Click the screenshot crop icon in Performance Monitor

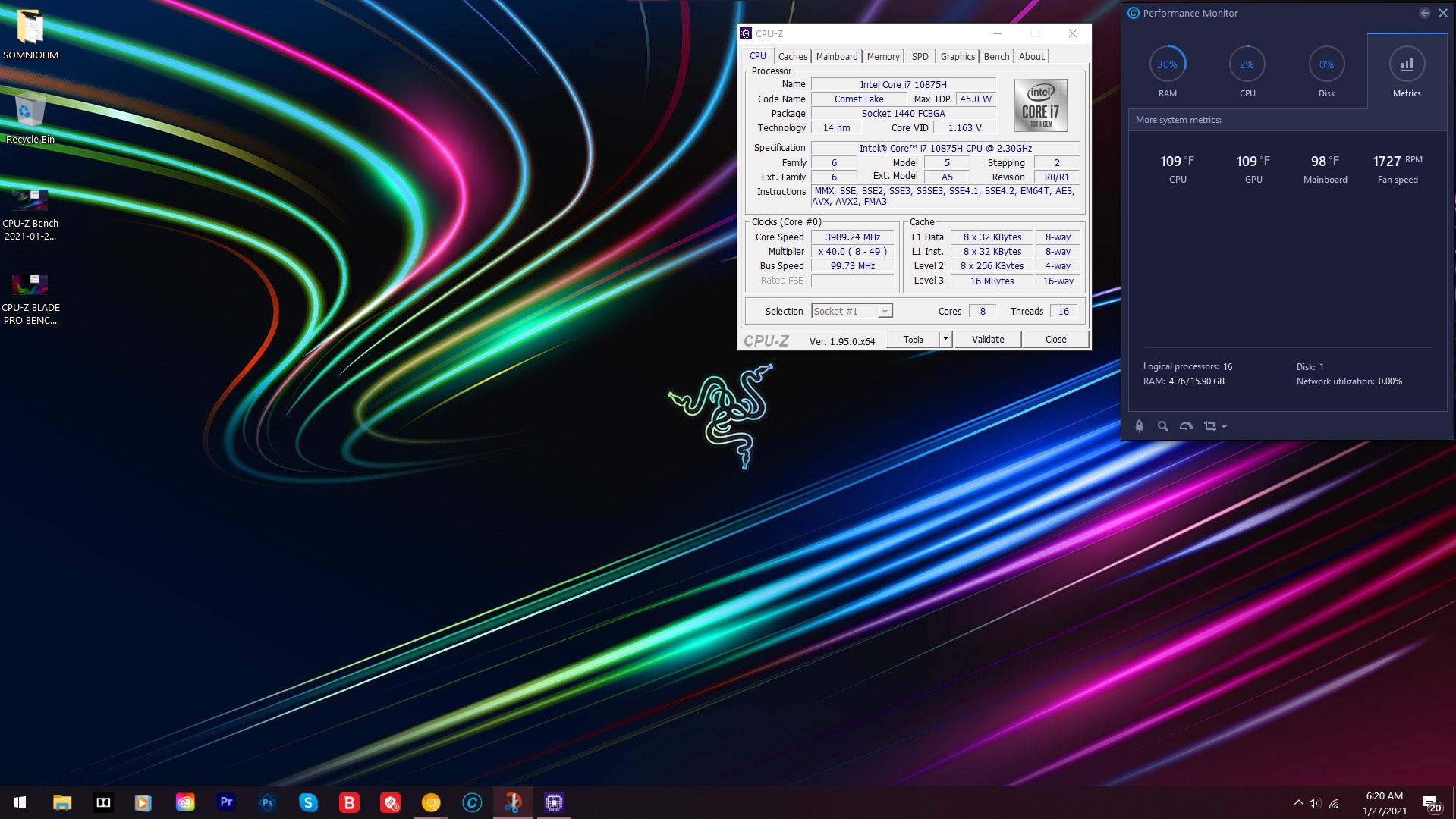pyautogui.click(x=1210, y=426)
